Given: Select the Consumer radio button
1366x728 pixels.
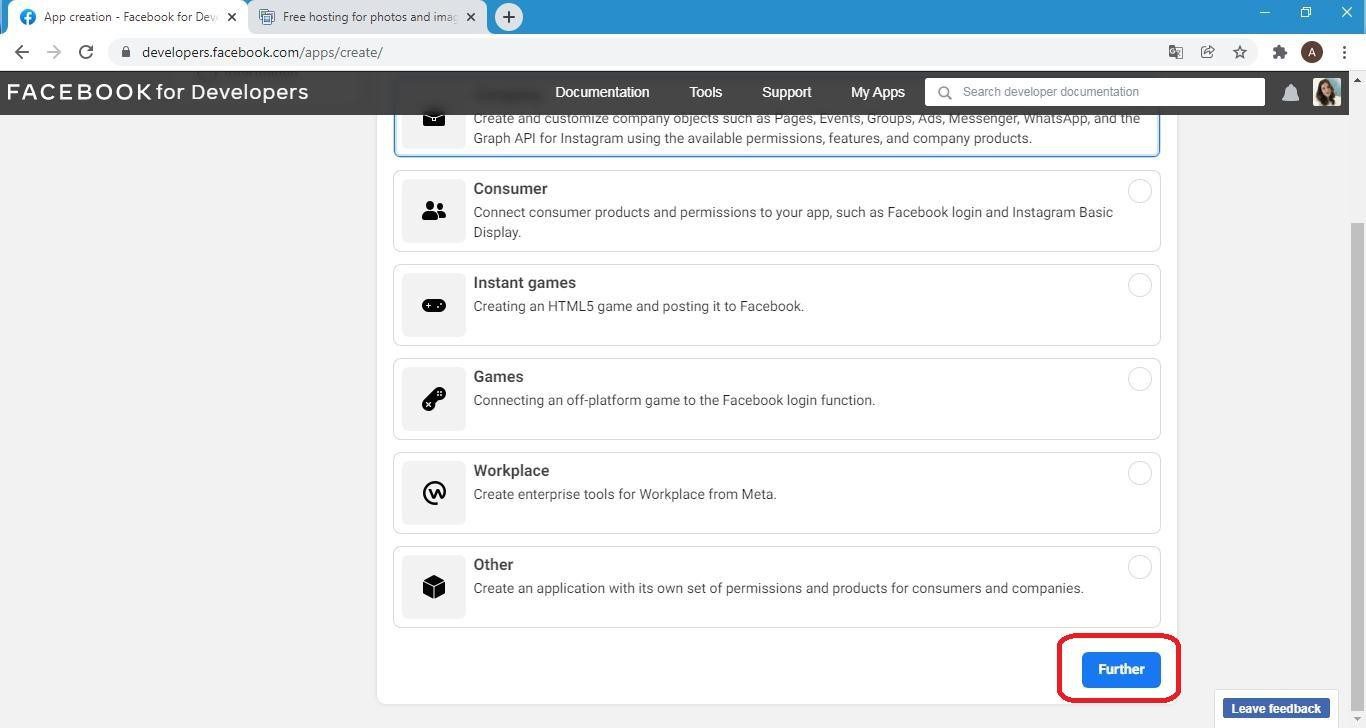Looking at the screenshot, I should pos(1139,191).
